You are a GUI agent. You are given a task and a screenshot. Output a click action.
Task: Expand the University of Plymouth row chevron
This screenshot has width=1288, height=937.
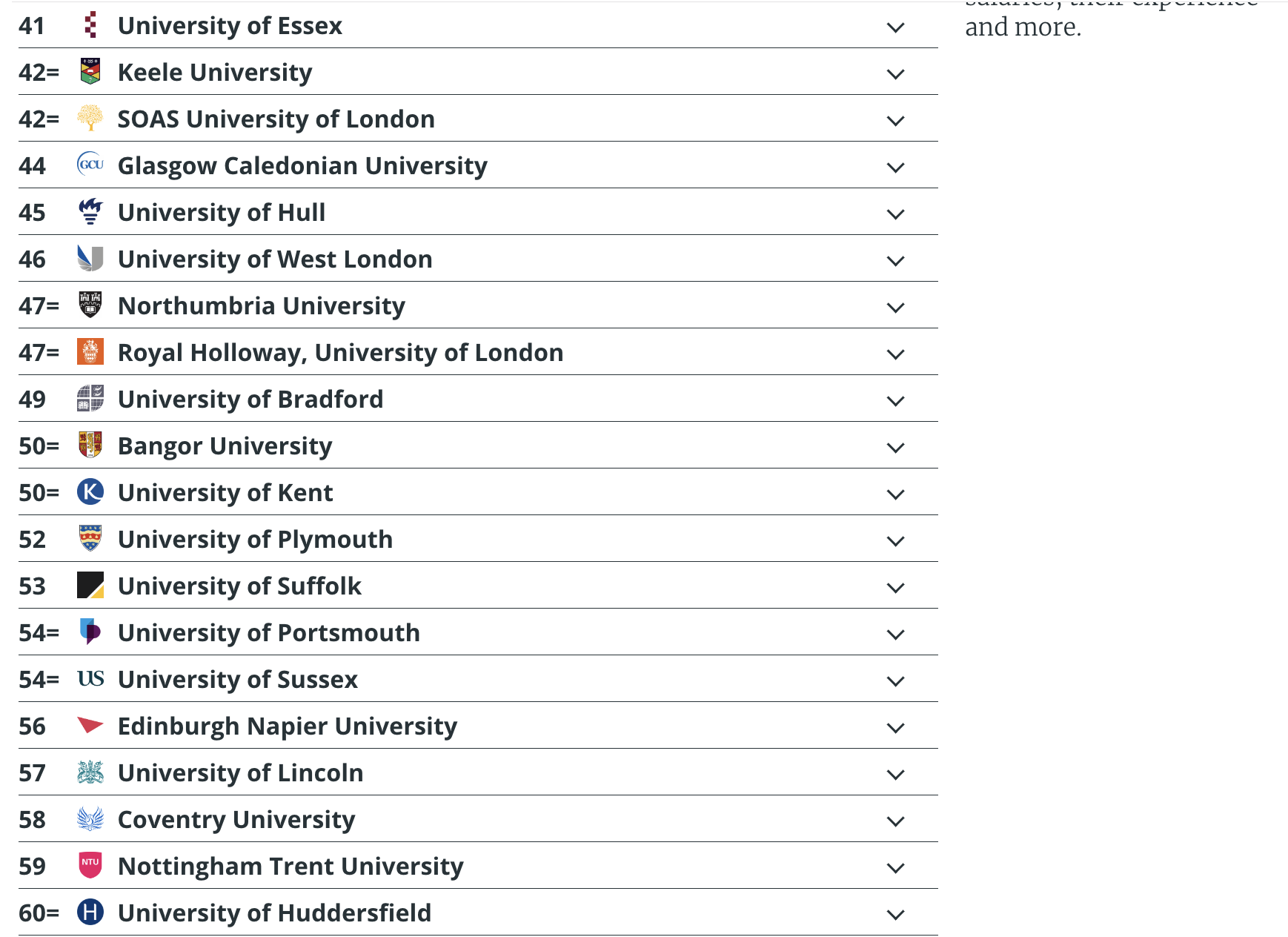[896, 540]
